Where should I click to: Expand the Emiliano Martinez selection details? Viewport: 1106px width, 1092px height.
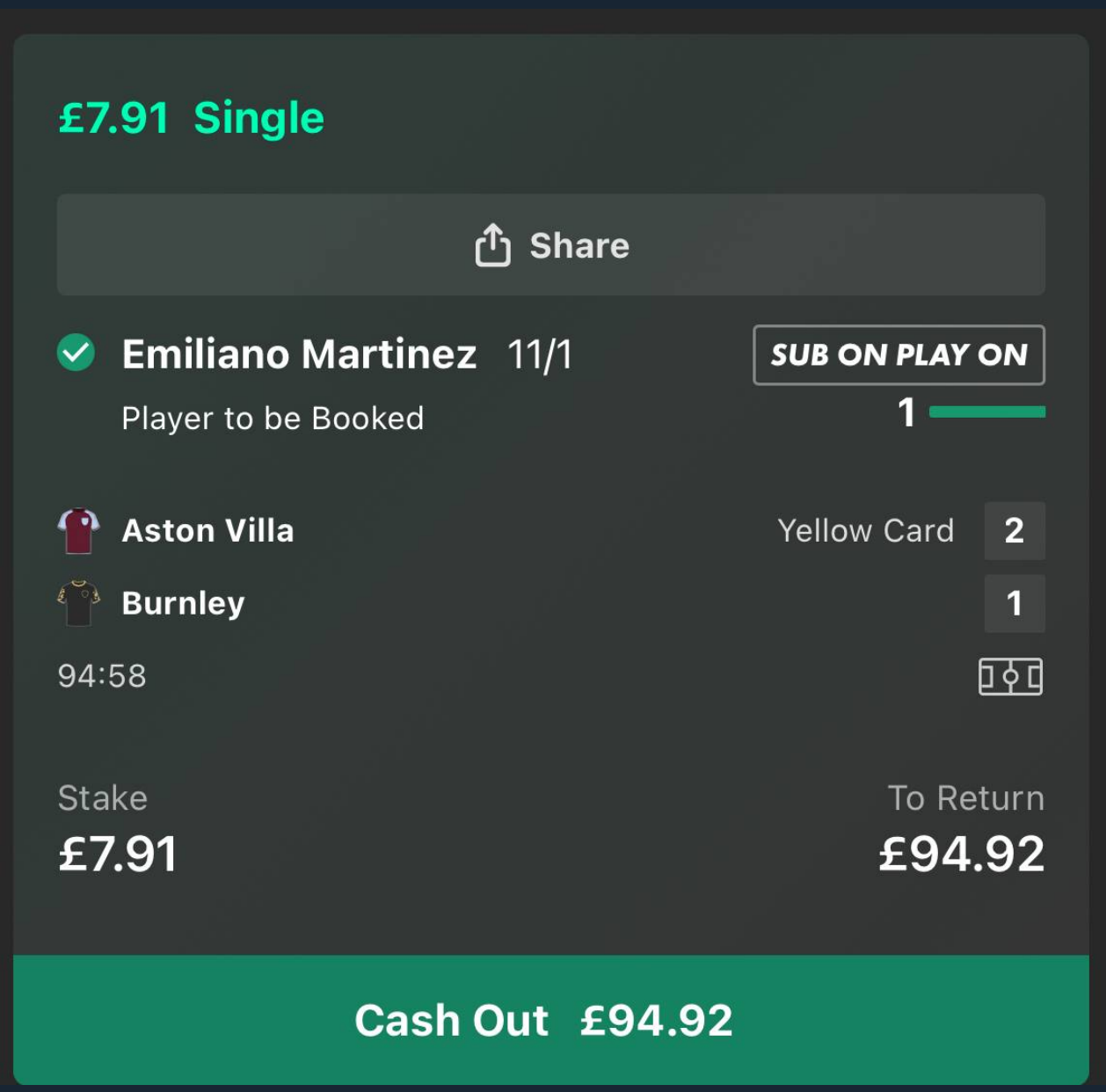coord(299,353)
